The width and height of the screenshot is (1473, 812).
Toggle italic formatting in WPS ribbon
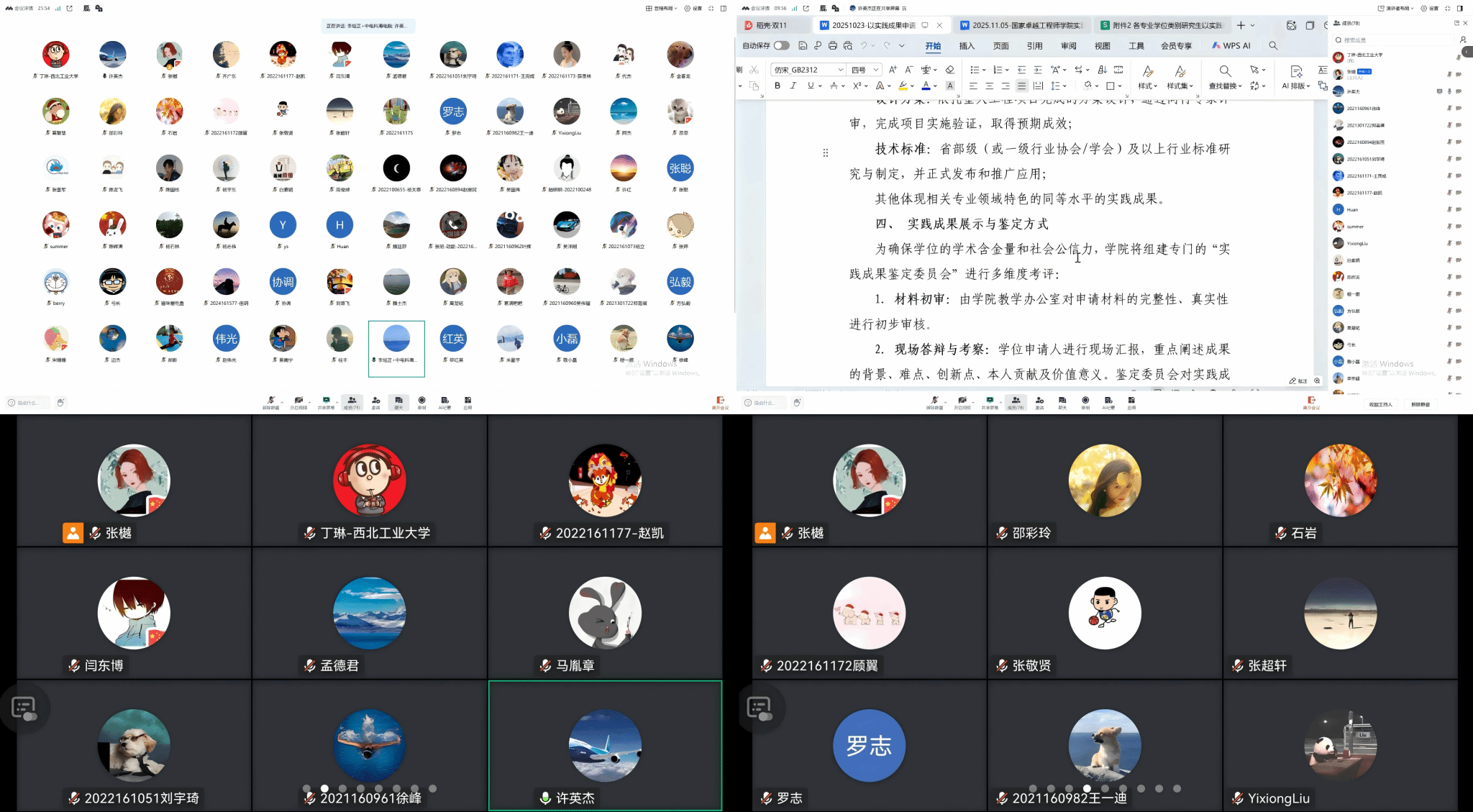coord(793,86)
